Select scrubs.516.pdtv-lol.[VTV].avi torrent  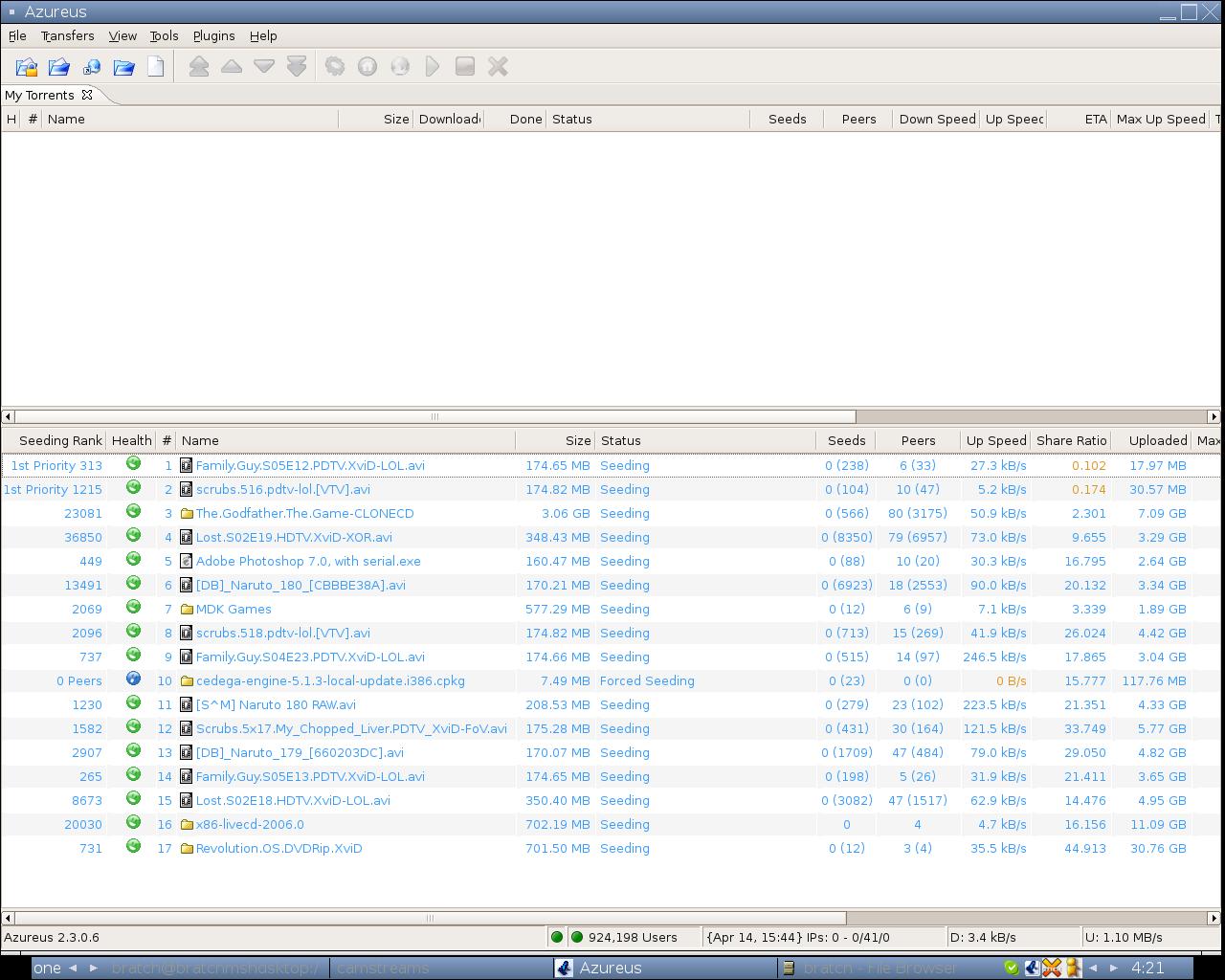(x=282, y=489)
